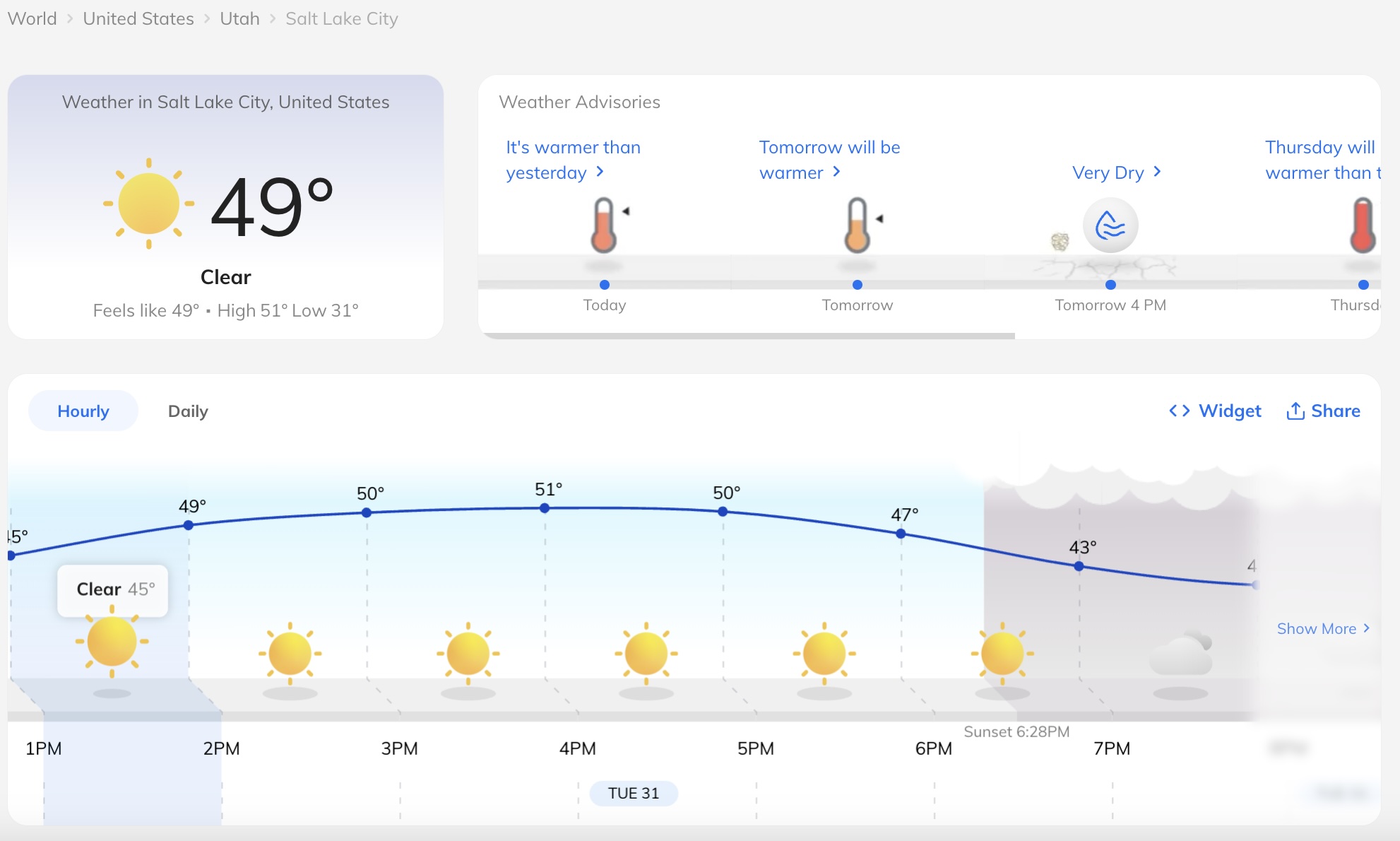Click the 51° point on temperature curve

[x=545, y=508]
